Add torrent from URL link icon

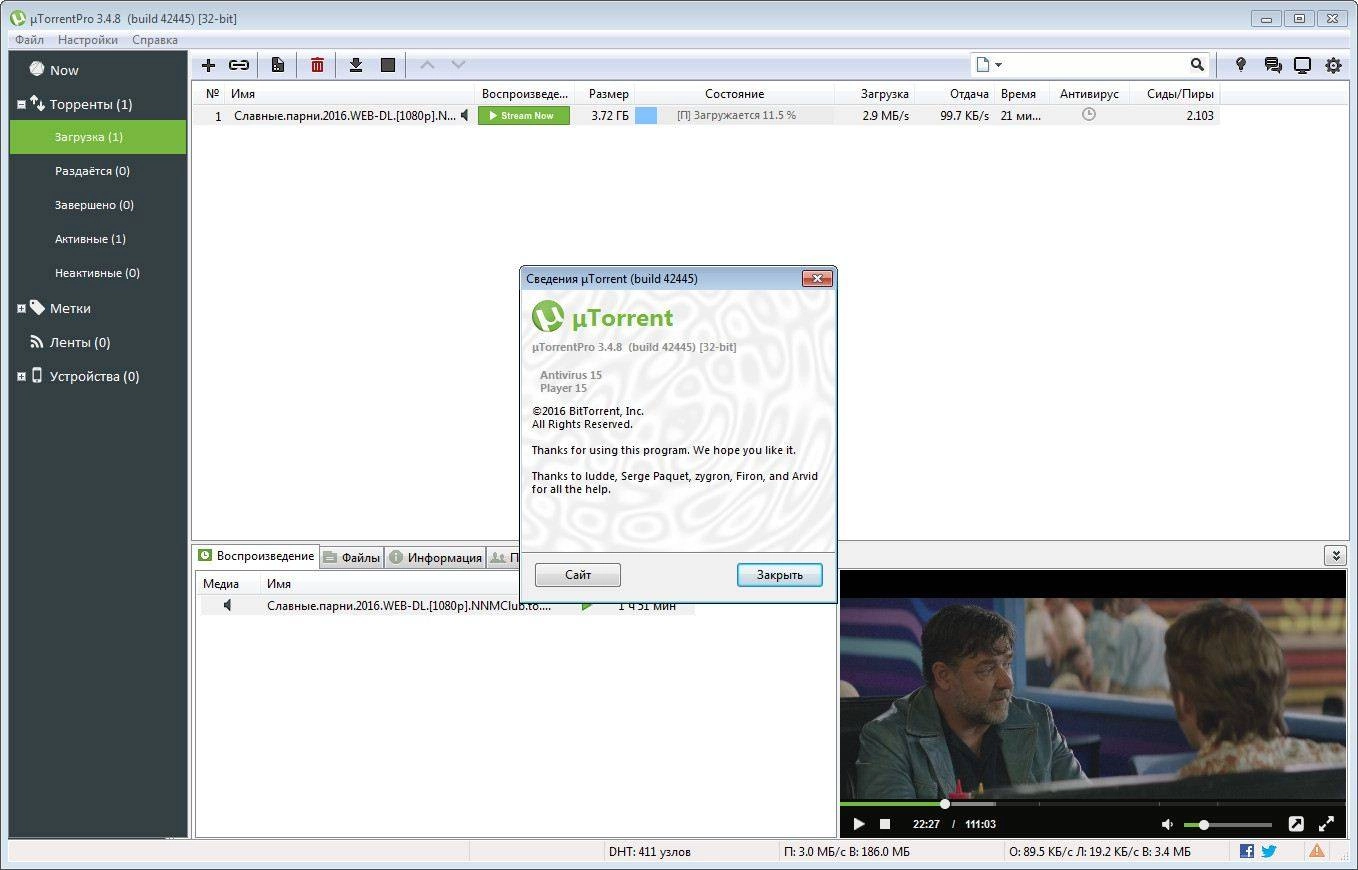pyautogui.click(x=239, y=65)
